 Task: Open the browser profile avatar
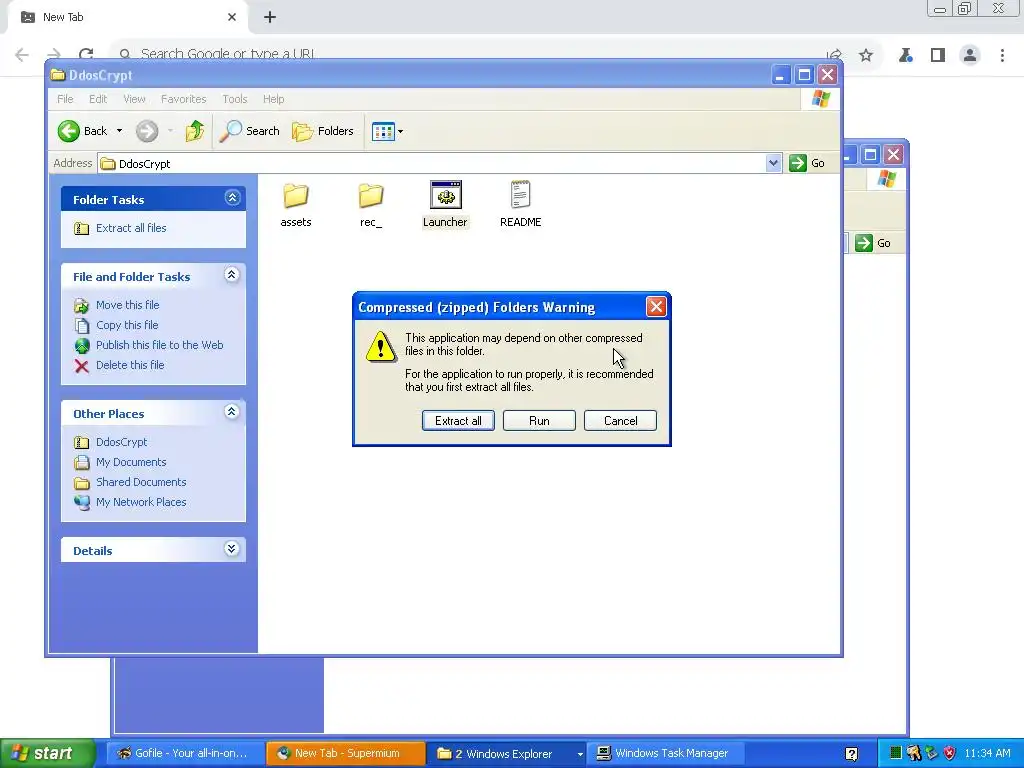point(970,56)
